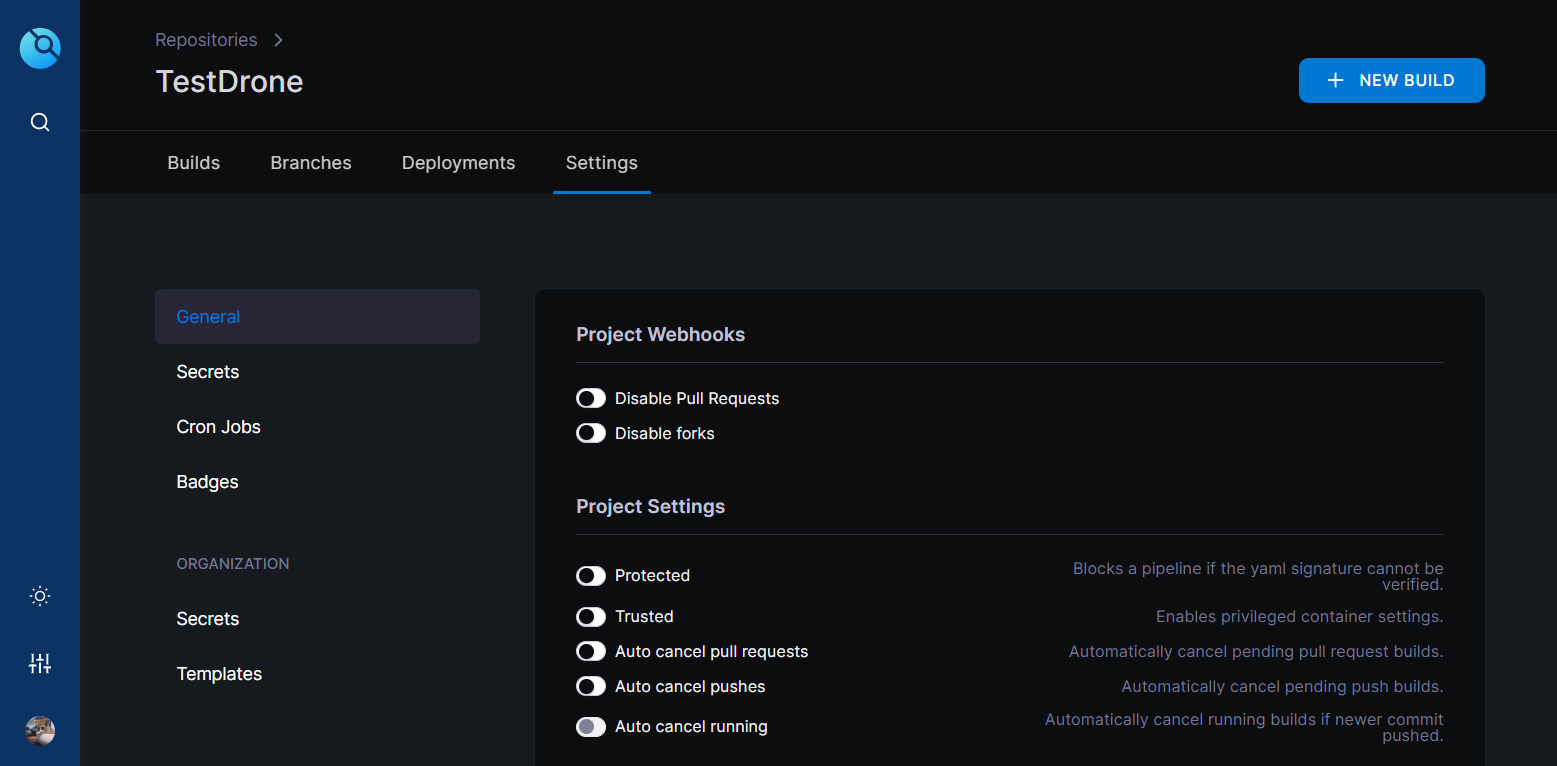Click the Drone logo icon

(x=40, y=48)
